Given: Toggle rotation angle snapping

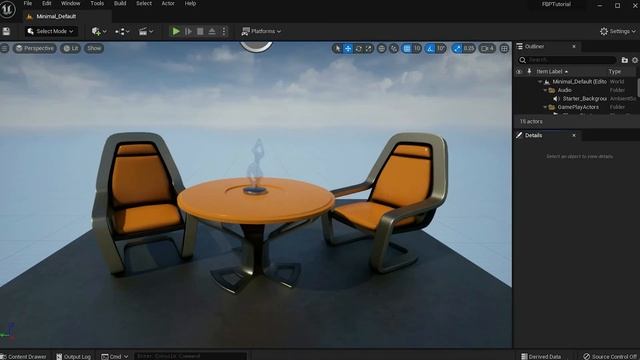Looking at the screenshot, I should click(x=430, y=49).
